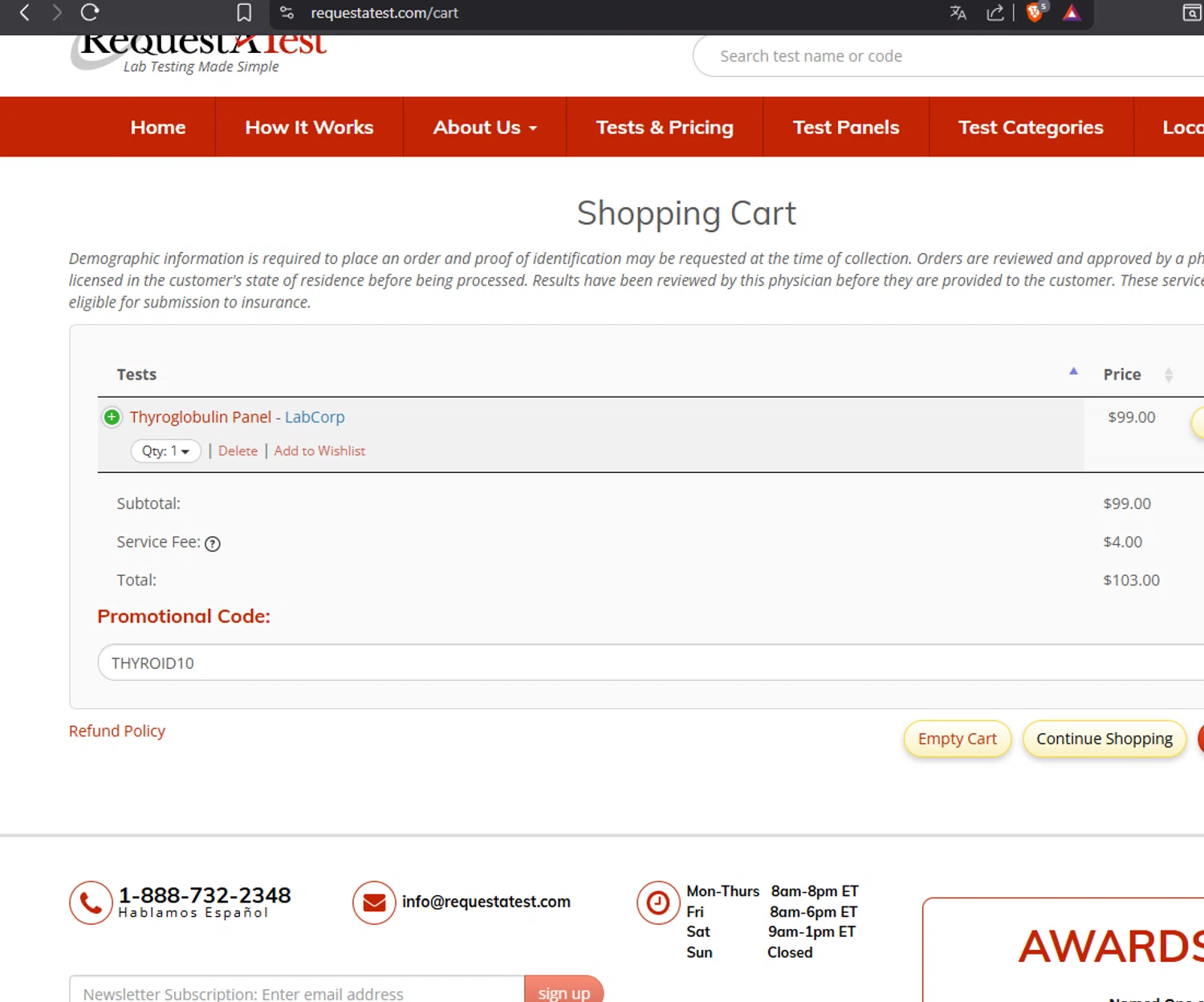Go to Tests & Pricing
The height and width of the screenshot is (1002, 1204).
(665, 127)
